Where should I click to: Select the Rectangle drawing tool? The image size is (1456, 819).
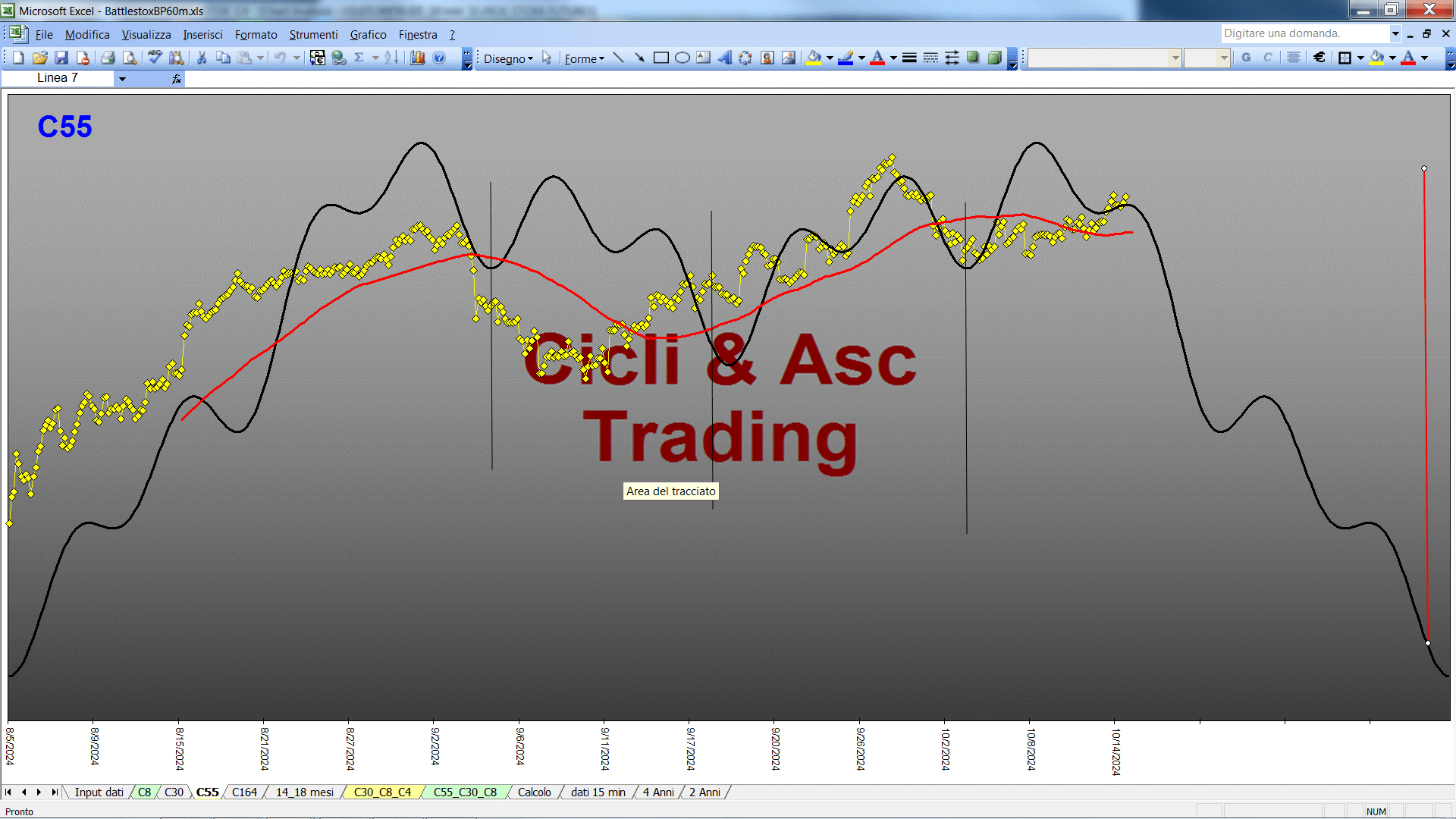[661, 58]
